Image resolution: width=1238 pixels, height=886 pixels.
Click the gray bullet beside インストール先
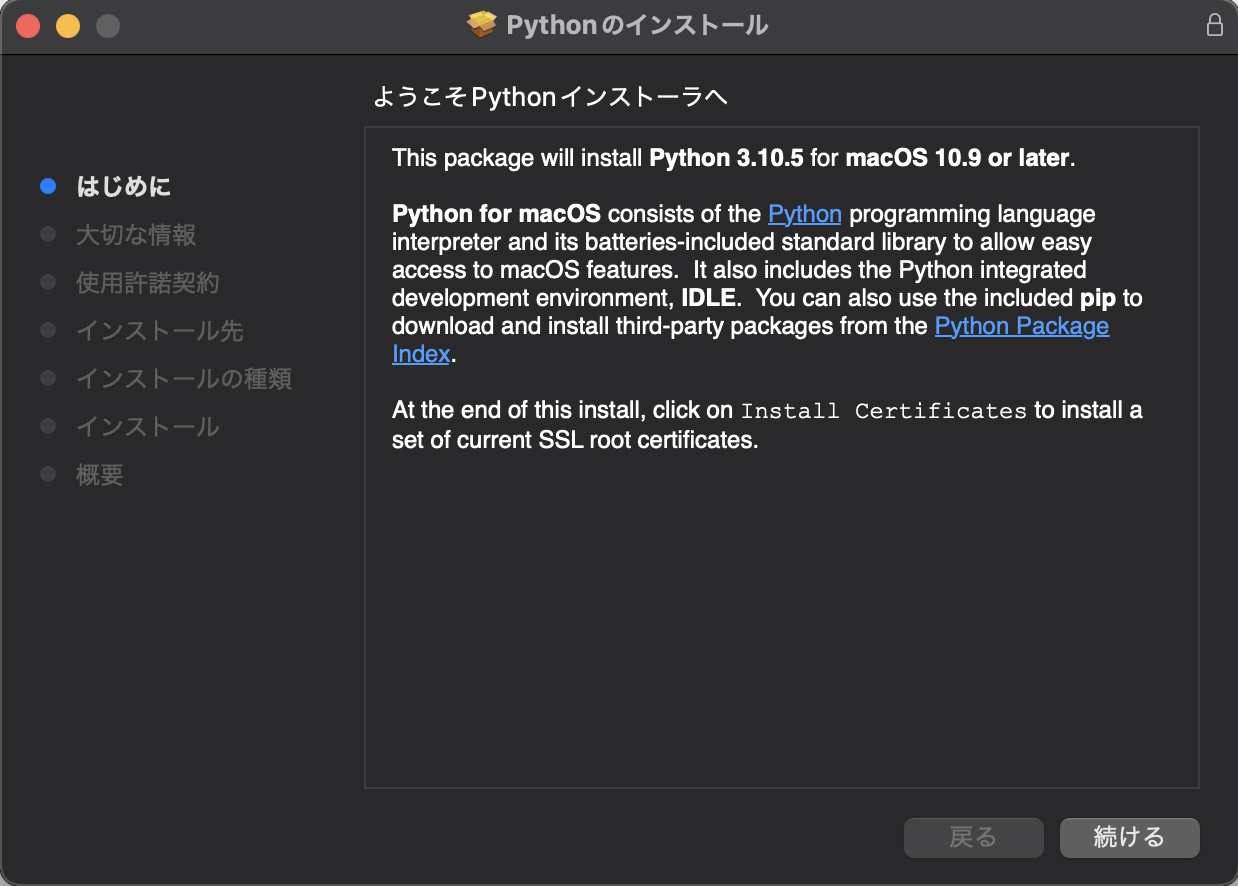[x=48, y=330]
